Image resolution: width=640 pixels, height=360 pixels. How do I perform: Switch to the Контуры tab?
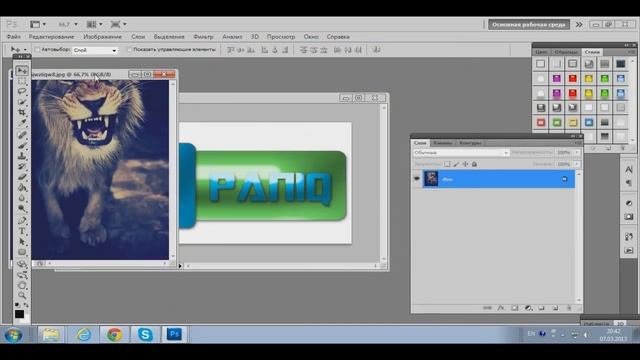tap(470, 143)
